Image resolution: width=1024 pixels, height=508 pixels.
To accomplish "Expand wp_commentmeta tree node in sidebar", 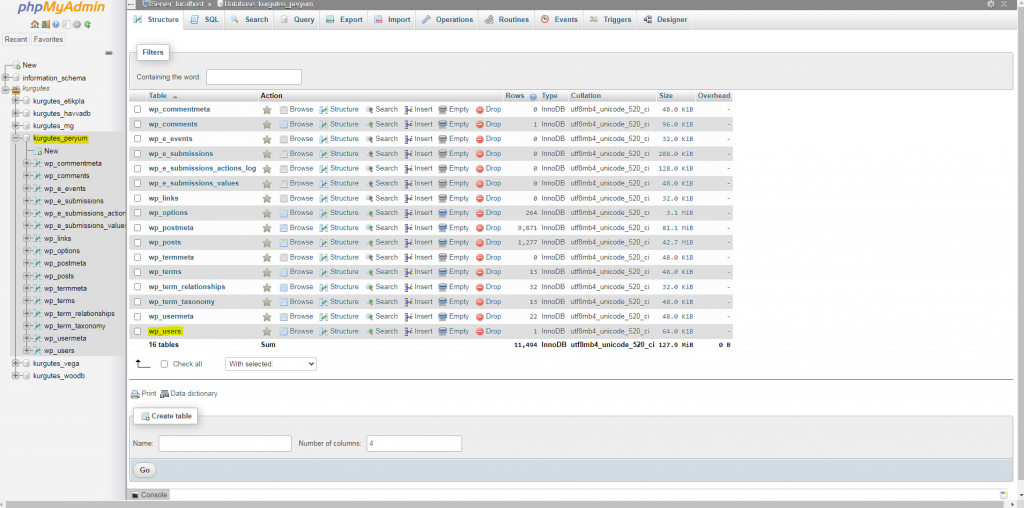I will point(26,163).
